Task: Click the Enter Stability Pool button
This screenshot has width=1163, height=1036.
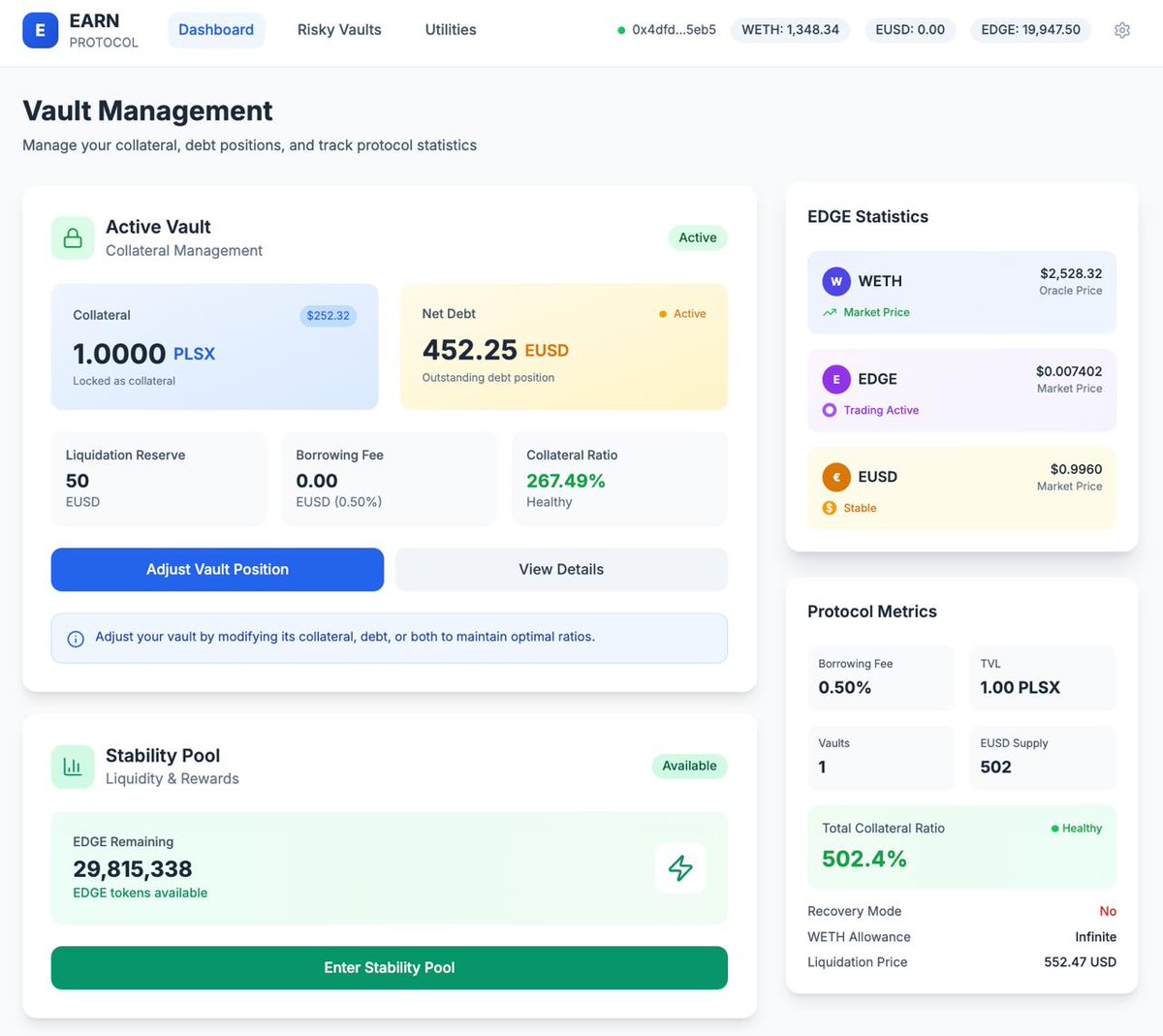Action: tap(390, 968)
